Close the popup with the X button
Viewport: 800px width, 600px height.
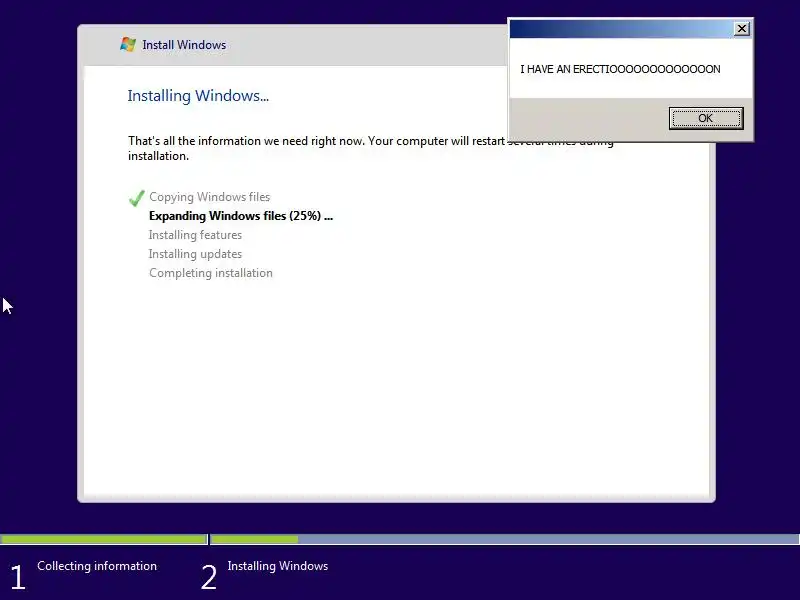(x=741, y=29)
